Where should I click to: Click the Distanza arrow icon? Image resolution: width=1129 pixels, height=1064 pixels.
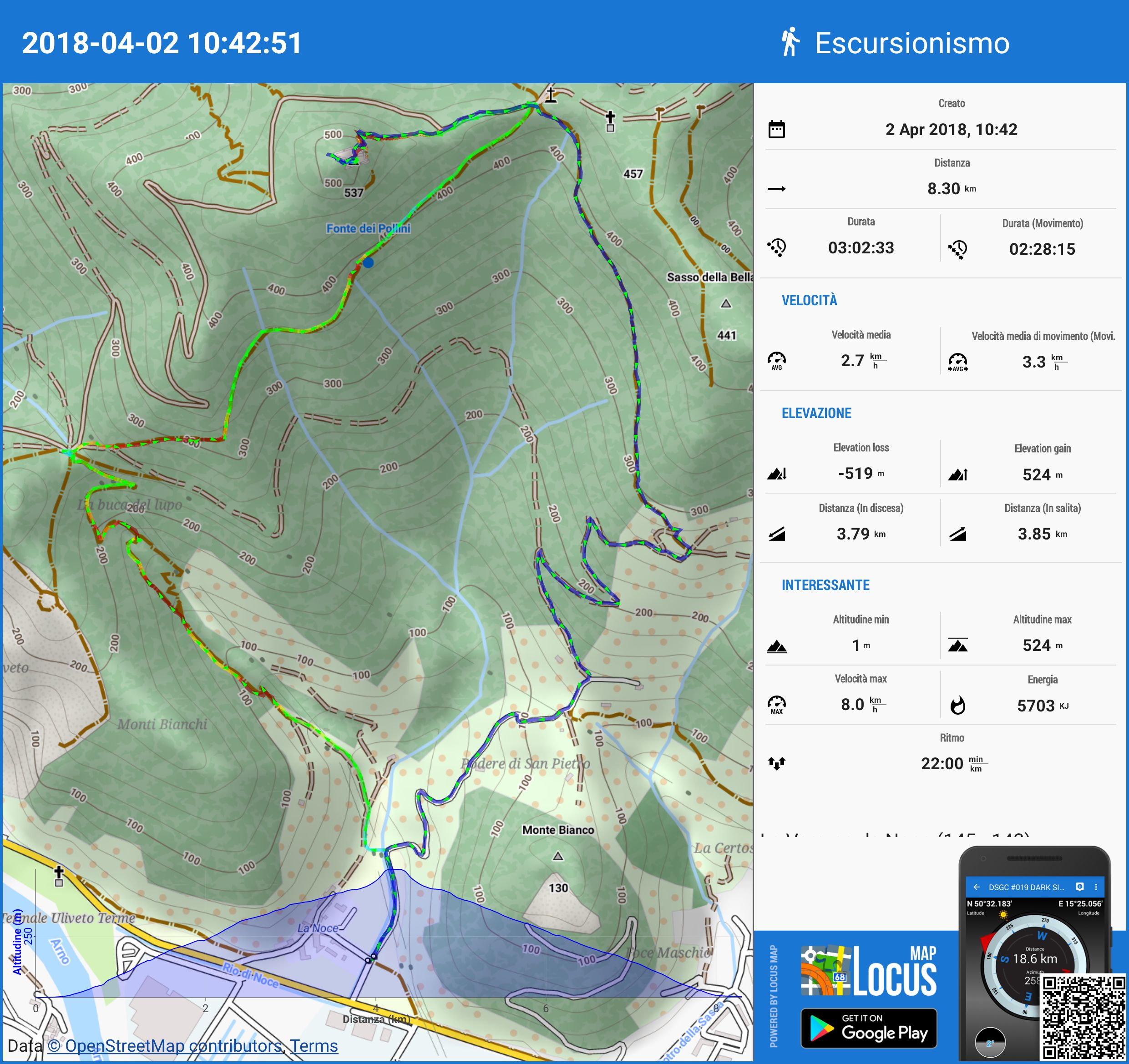[776, 188]
